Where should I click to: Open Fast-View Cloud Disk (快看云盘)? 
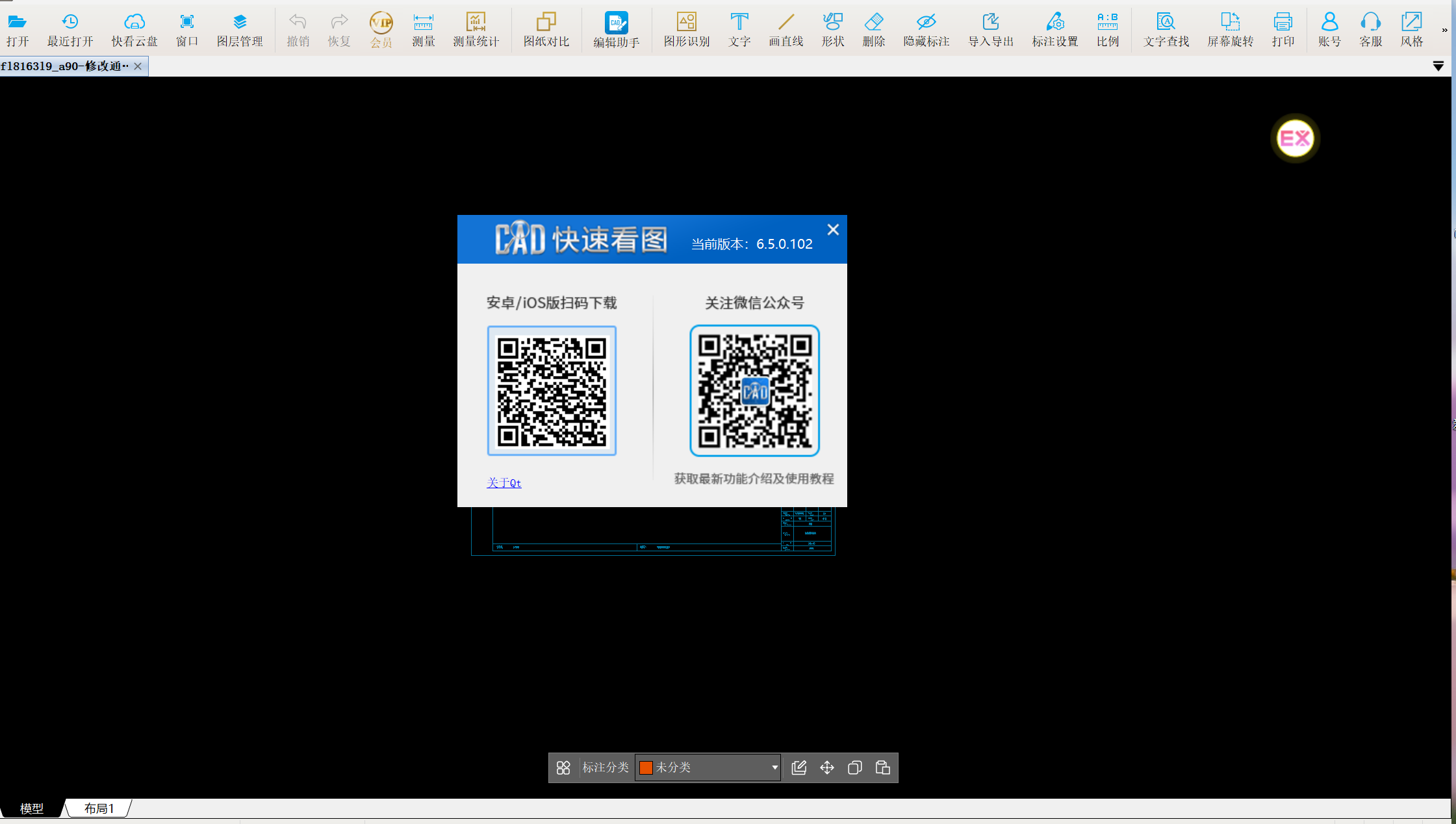pyautogui.click(x=134, y=30)
